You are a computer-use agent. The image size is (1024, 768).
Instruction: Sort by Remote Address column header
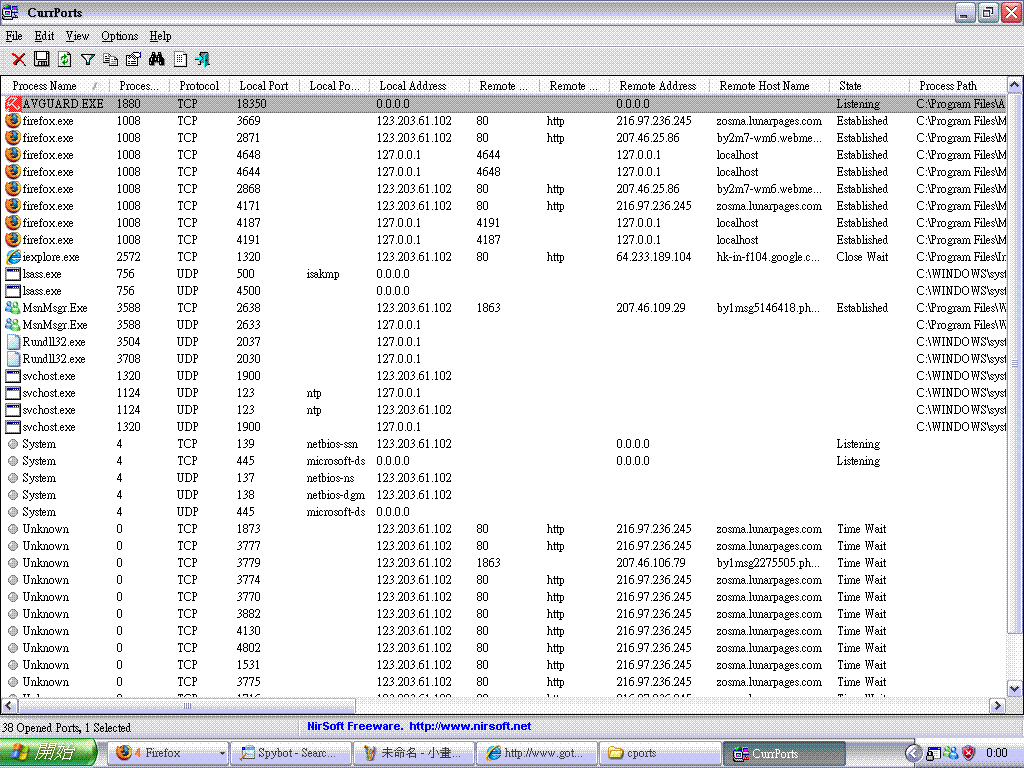coord(658,86)
